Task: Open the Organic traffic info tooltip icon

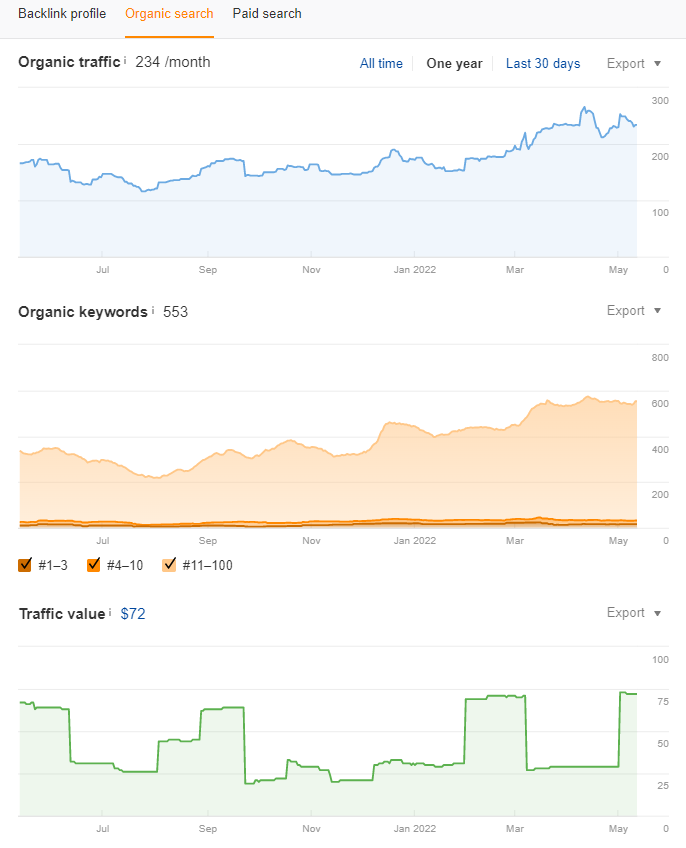Action: pyautogui.click(x=126, y=61)
